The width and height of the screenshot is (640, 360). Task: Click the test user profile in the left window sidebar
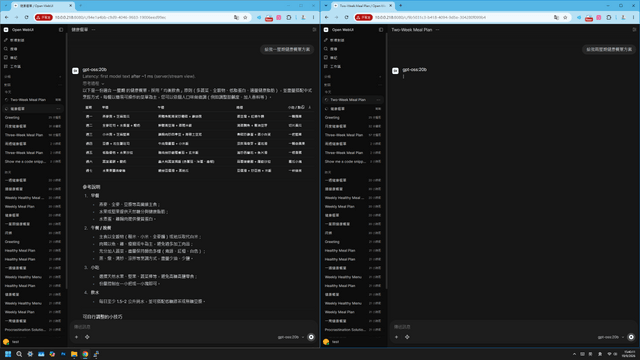pos(11,342)
